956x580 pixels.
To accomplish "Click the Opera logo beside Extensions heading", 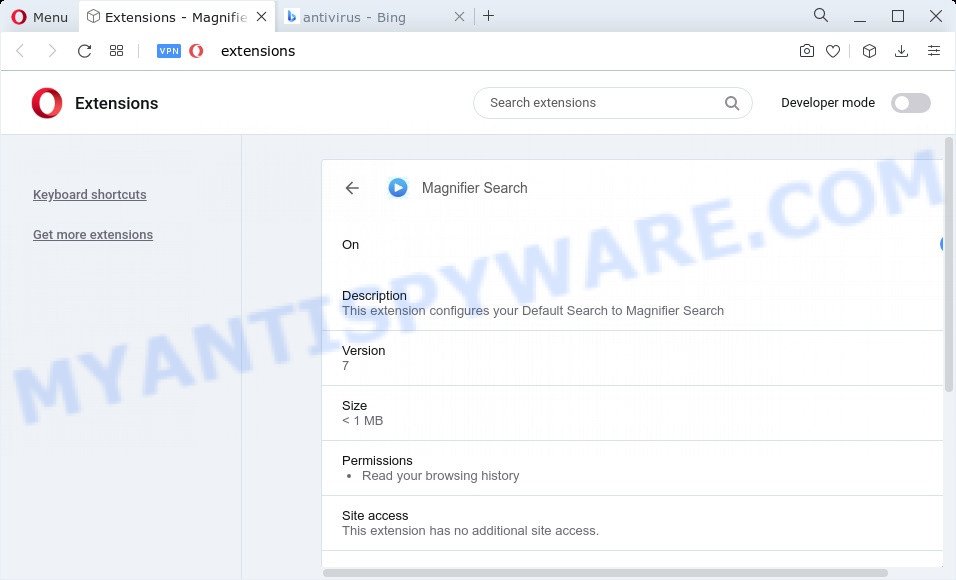I will (47, 103).
